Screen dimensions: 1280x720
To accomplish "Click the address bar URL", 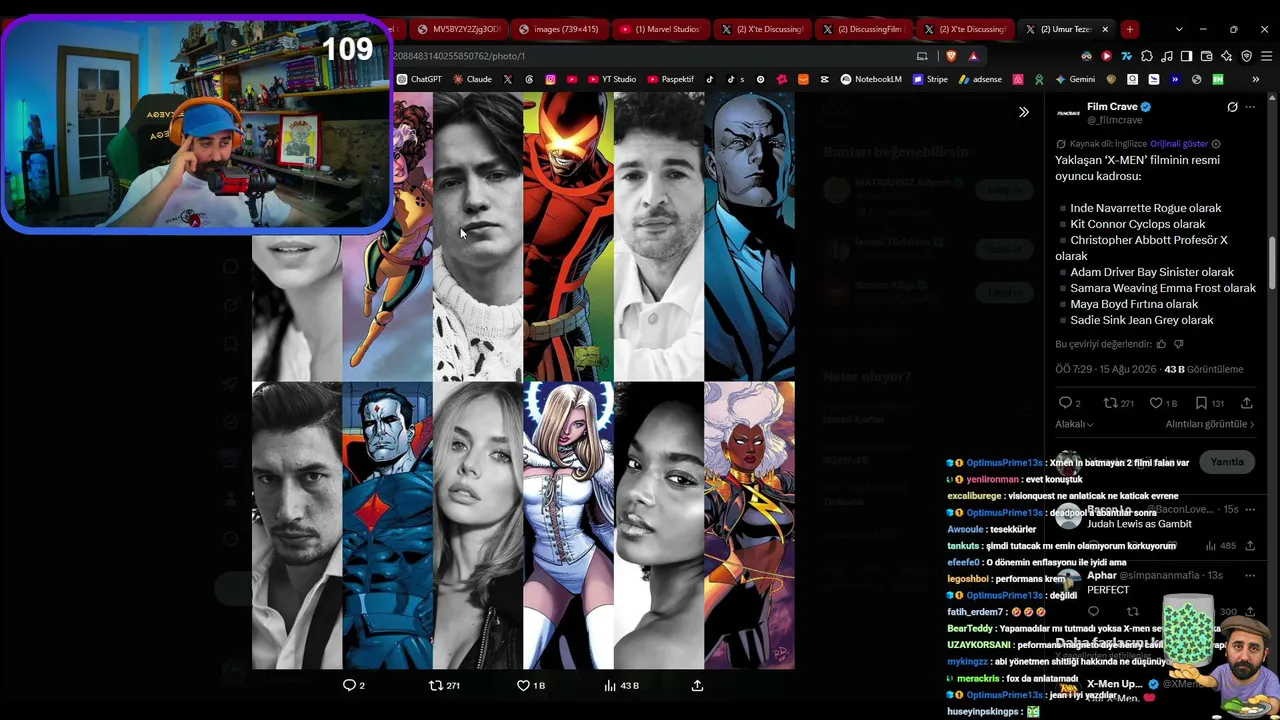I will pyautogui.click(x=459, y=56).
